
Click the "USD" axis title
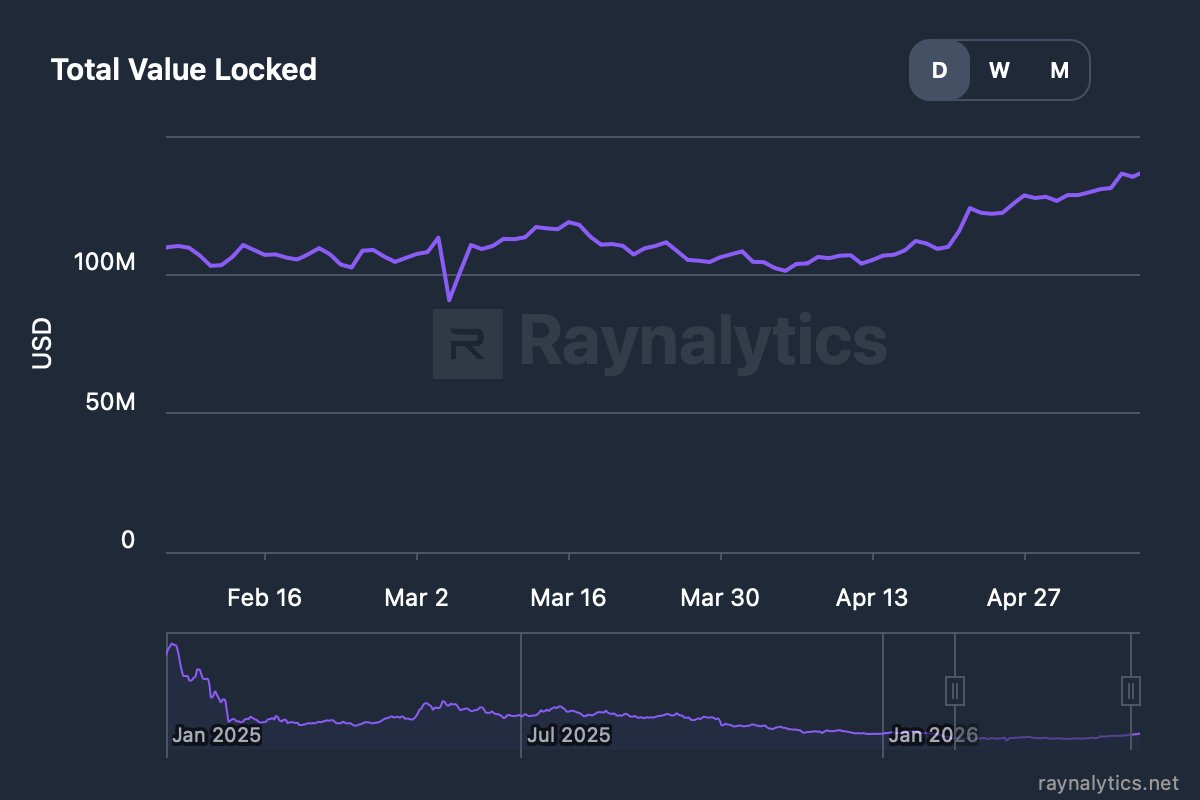pyautogui.click(x=42, y=345)
